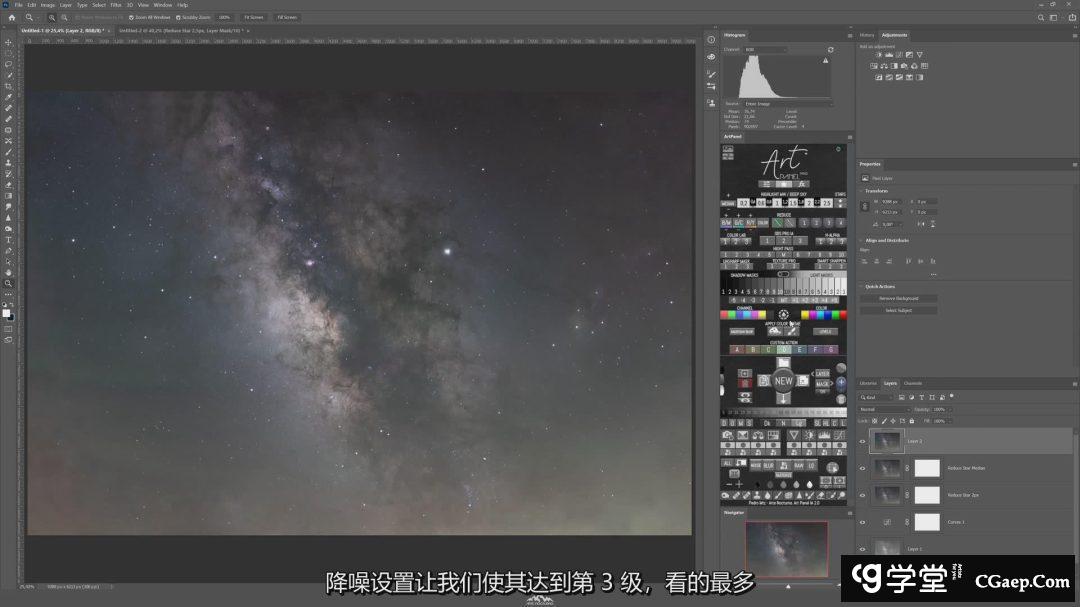Click the Home icon in options bar

point(12,17)
